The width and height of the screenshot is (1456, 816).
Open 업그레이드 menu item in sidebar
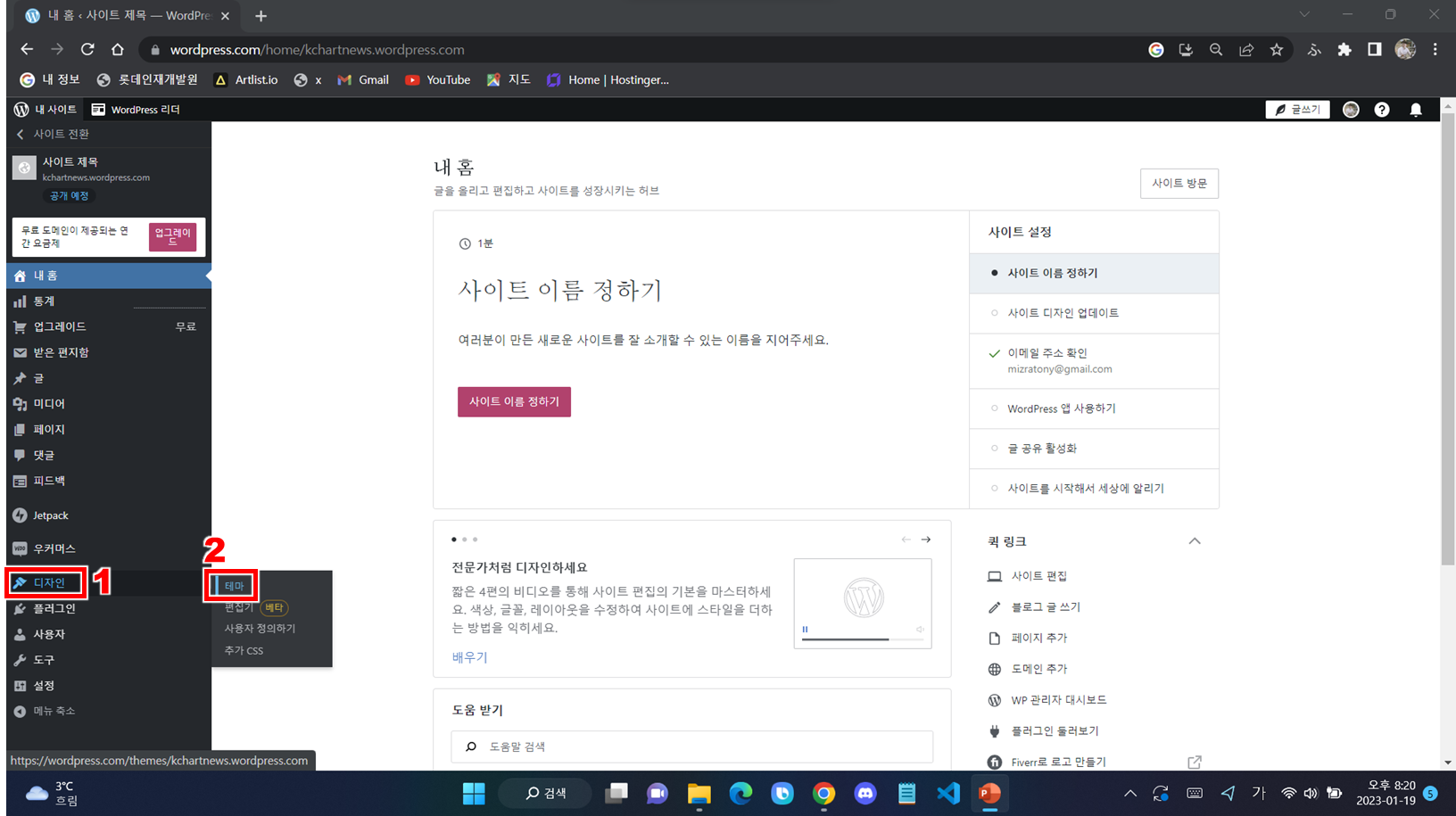pos(108,326)
